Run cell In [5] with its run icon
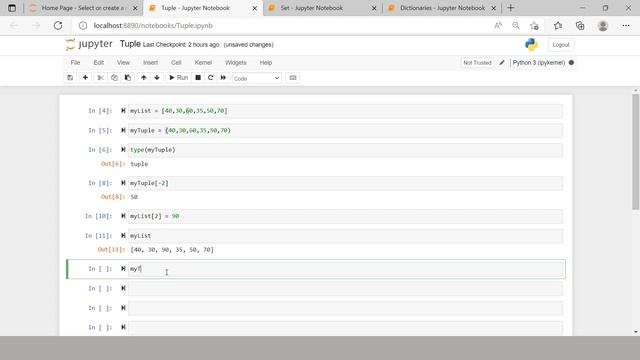 (123, 130)
